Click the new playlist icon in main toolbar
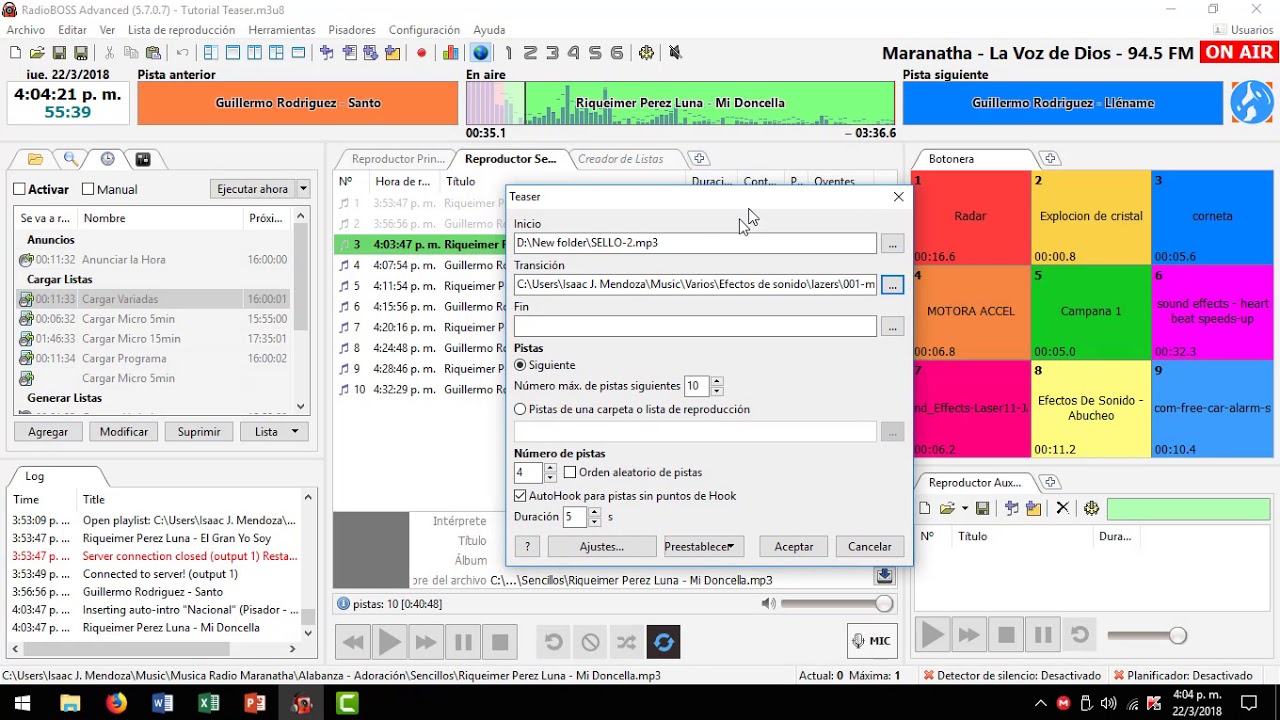Viewport: 1280px width, 720px height. (15, 53)
